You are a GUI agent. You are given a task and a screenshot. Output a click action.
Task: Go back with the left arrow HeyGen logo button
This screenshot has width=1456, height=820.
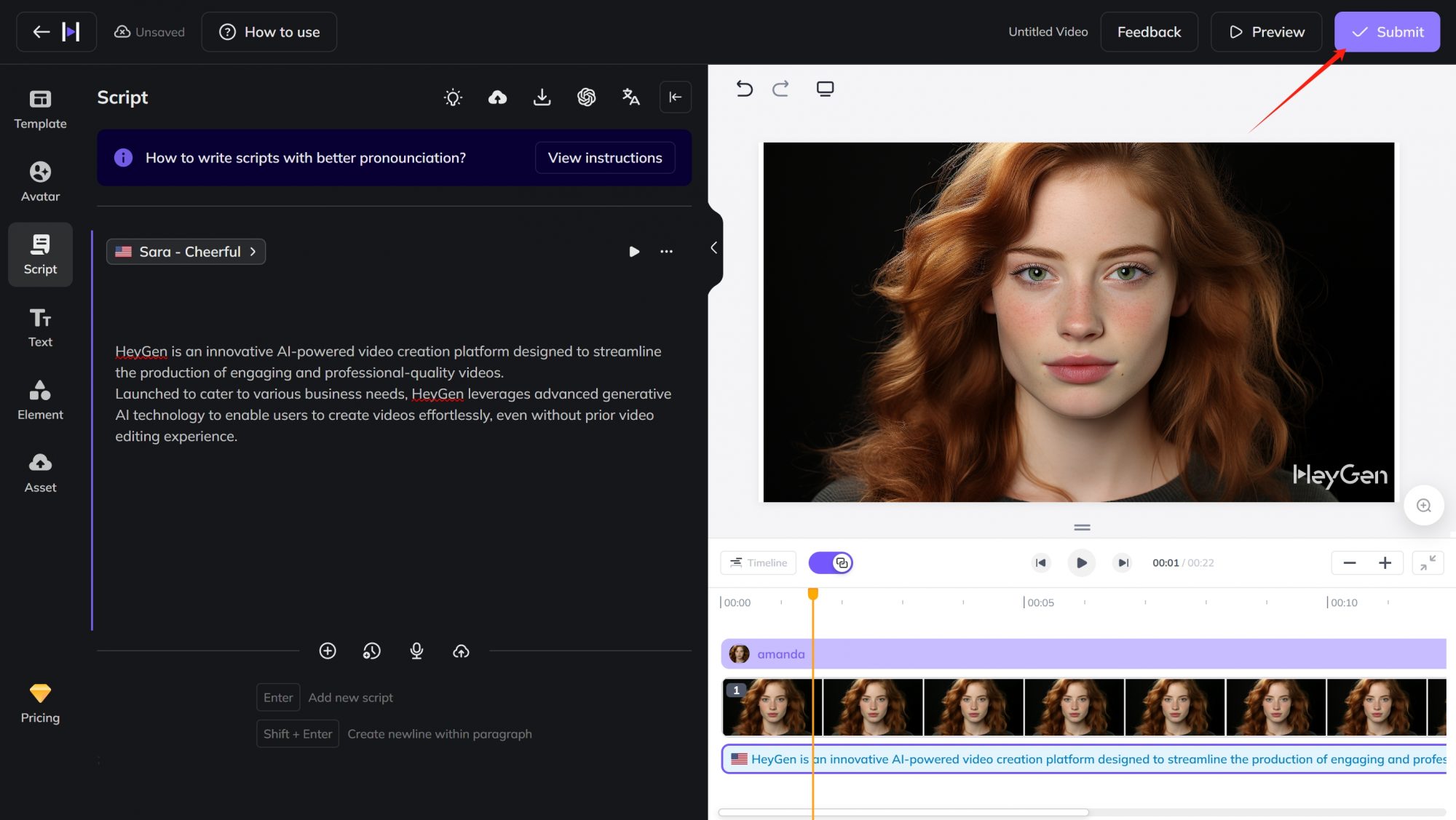tap(56, 32)
